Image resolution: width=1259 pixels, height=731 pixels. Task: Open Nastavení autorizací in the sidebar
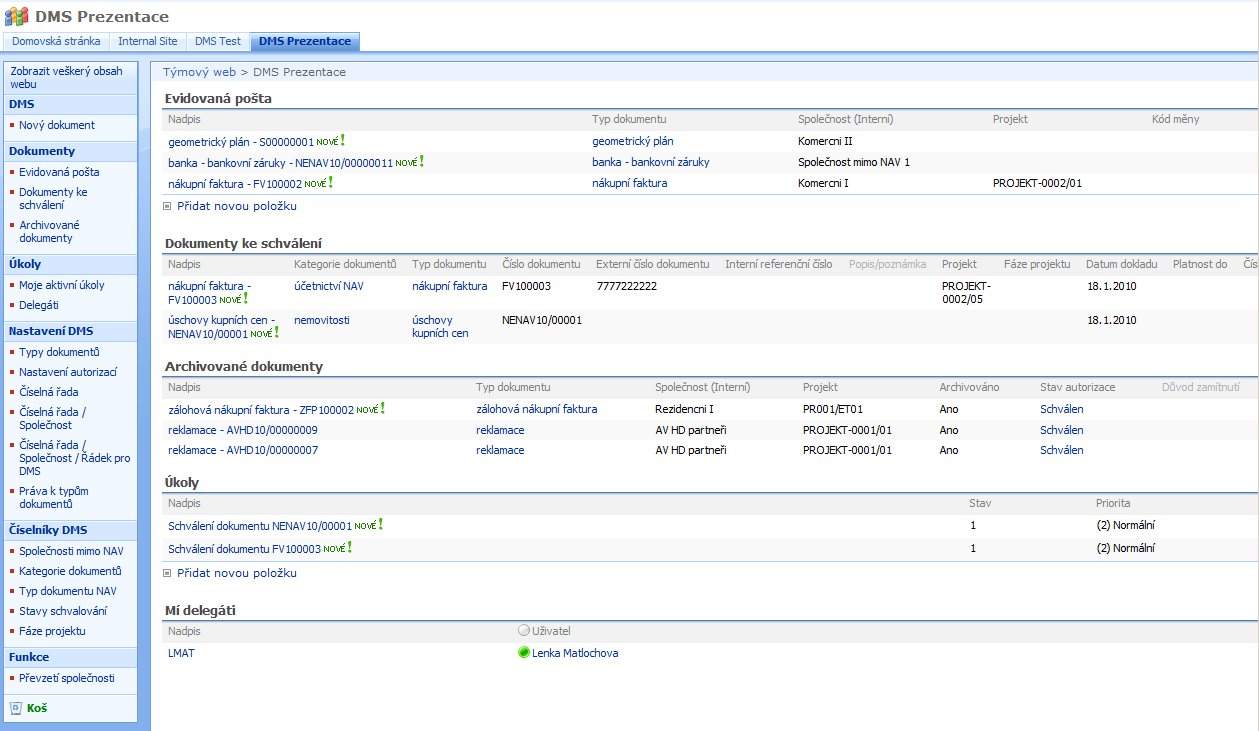point(69,372)
